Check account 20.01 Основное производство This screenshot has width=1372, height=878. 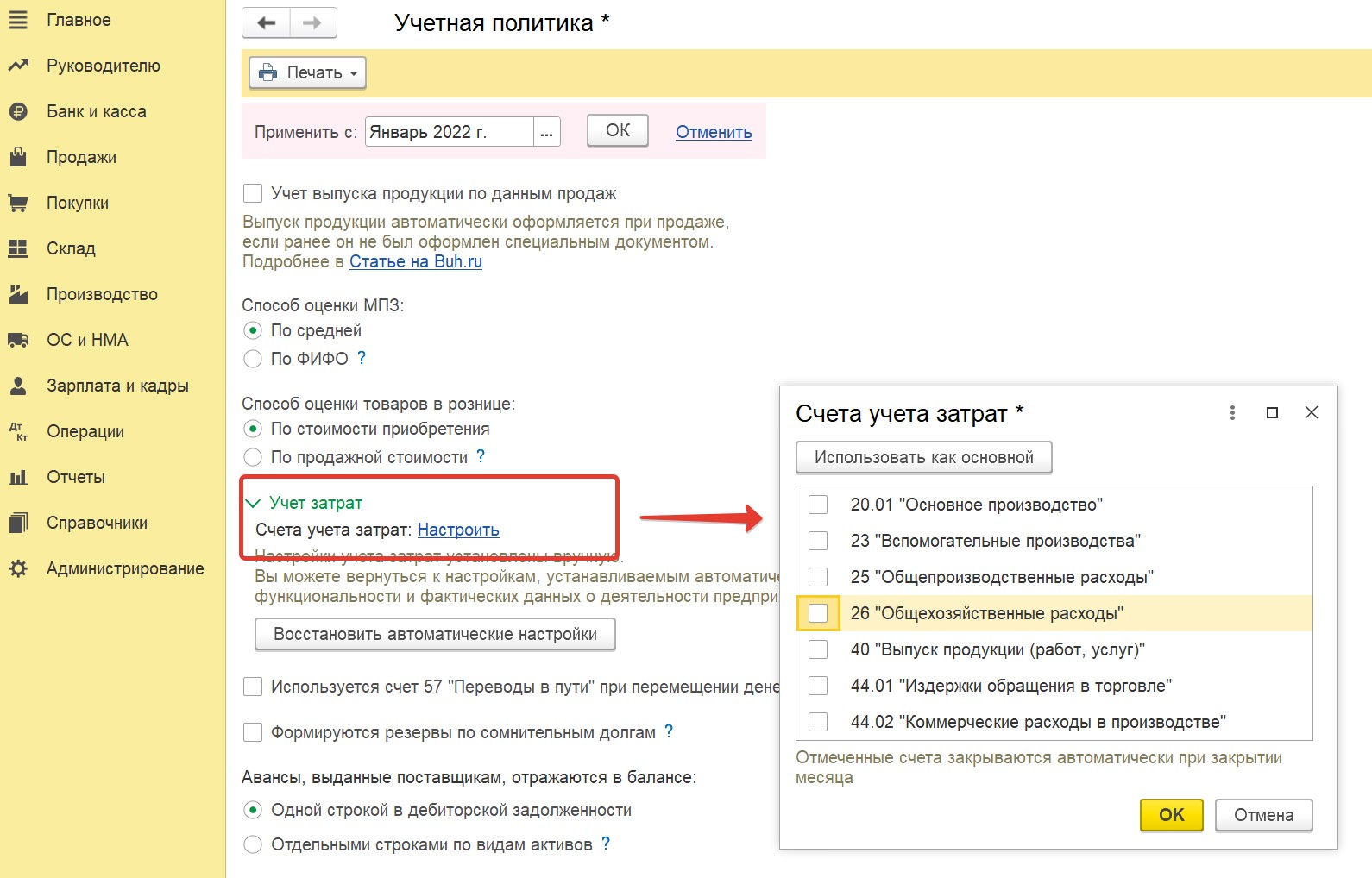click(x=818, y=505)
